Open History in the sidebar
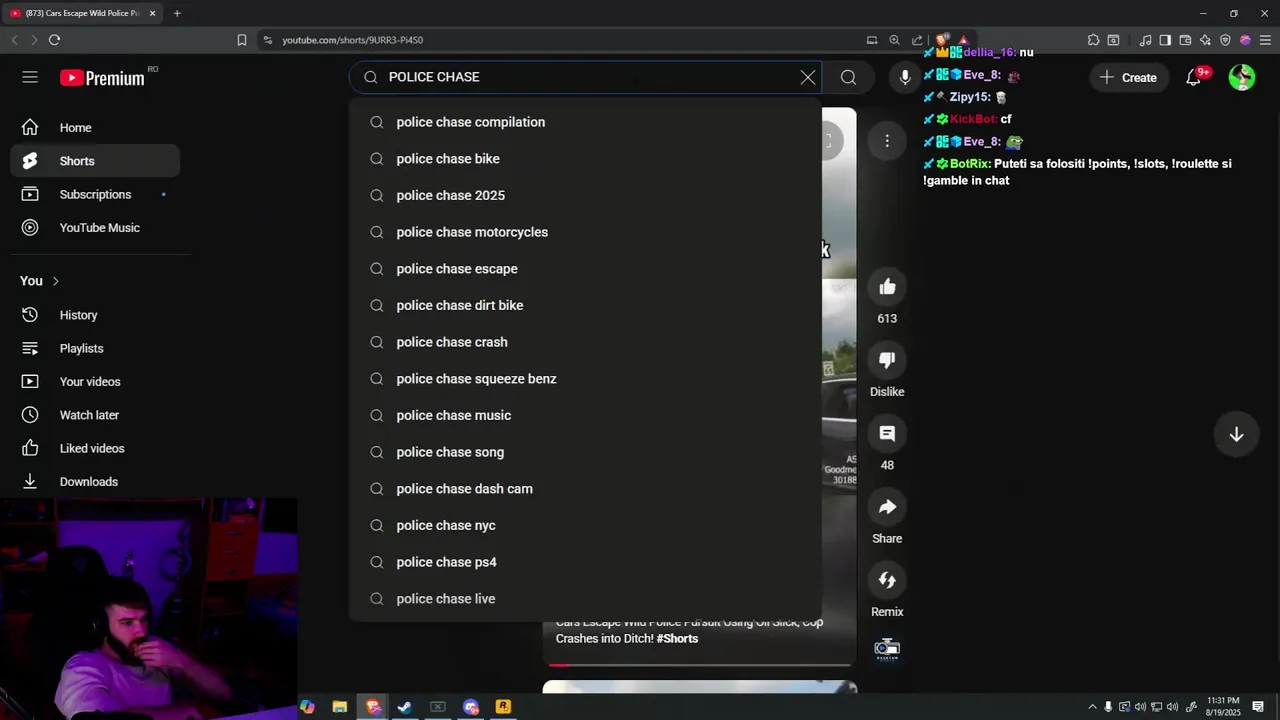Image resolution: width=1280 pixels, height=720 pixels. [x=95, y=315]
